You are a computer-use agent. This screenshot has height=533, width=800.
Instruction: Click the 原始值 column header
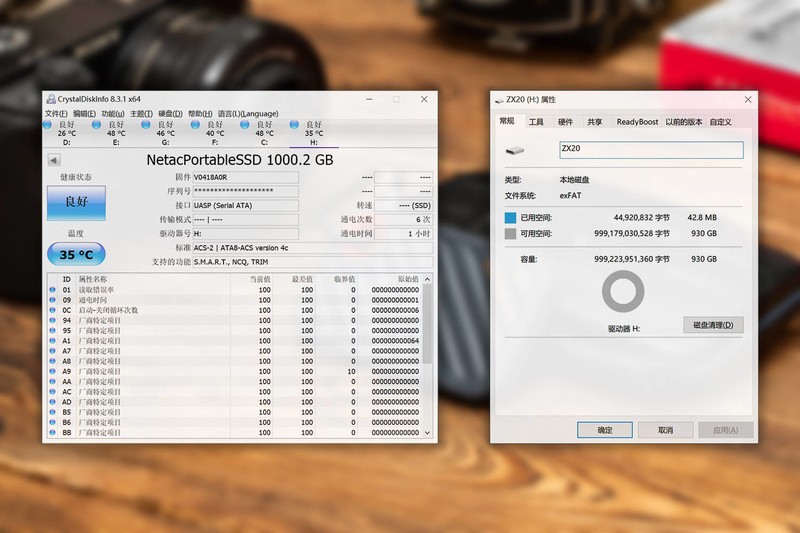point(408,279)
